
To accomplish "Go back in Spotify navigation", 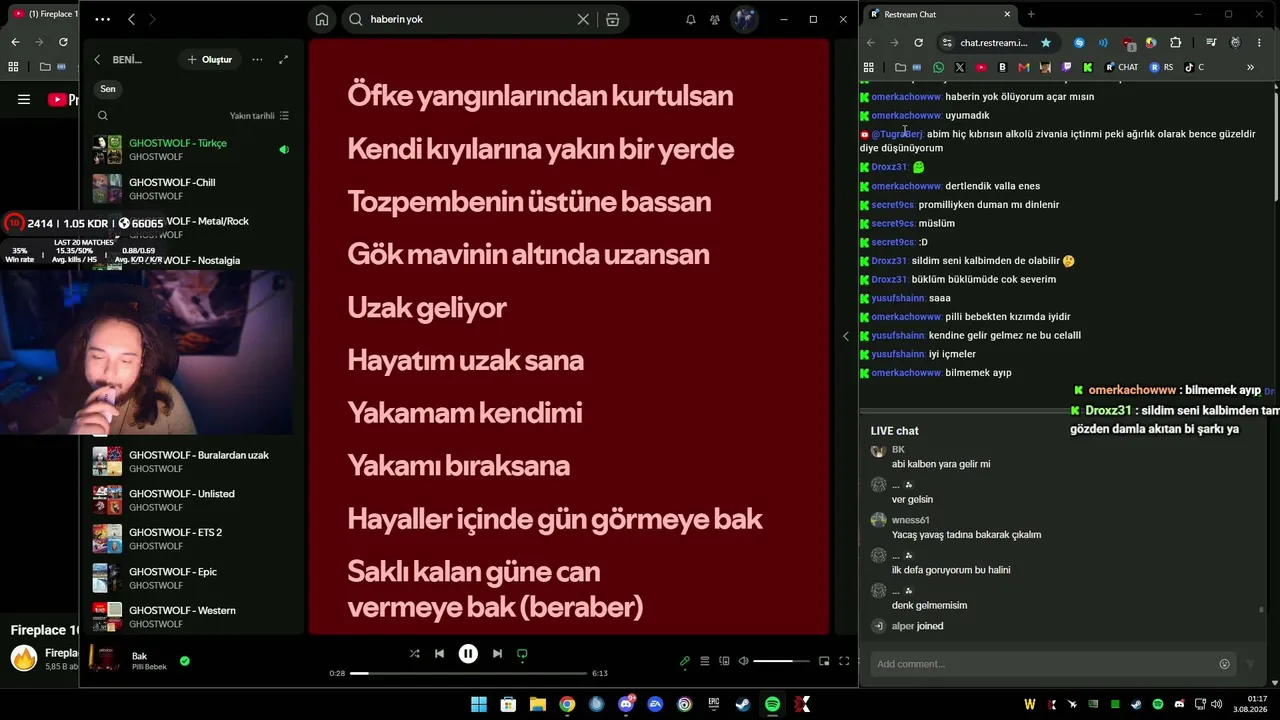I will 131,19.
